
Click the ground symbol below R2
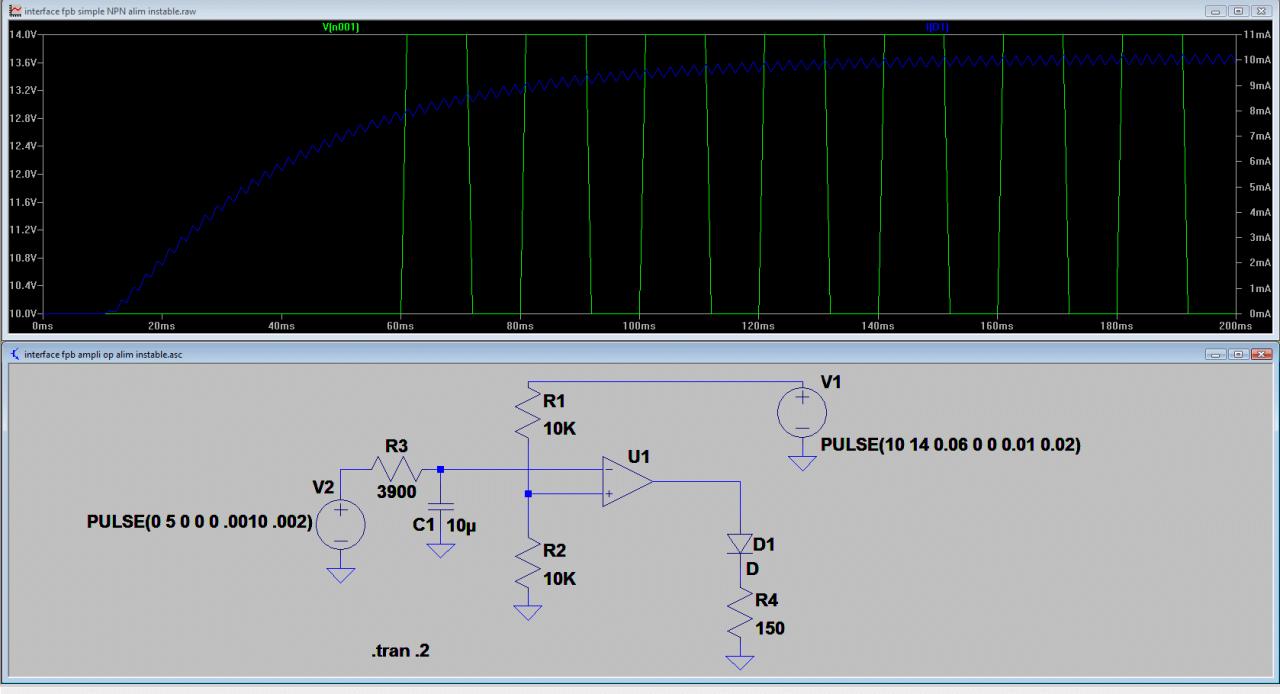[528, 612]
